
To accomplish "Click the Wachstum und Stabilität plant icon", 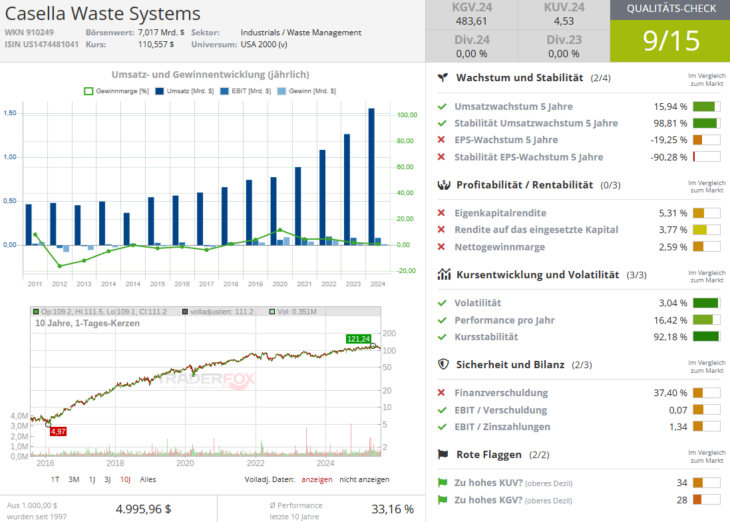I will tap(443, 78).
